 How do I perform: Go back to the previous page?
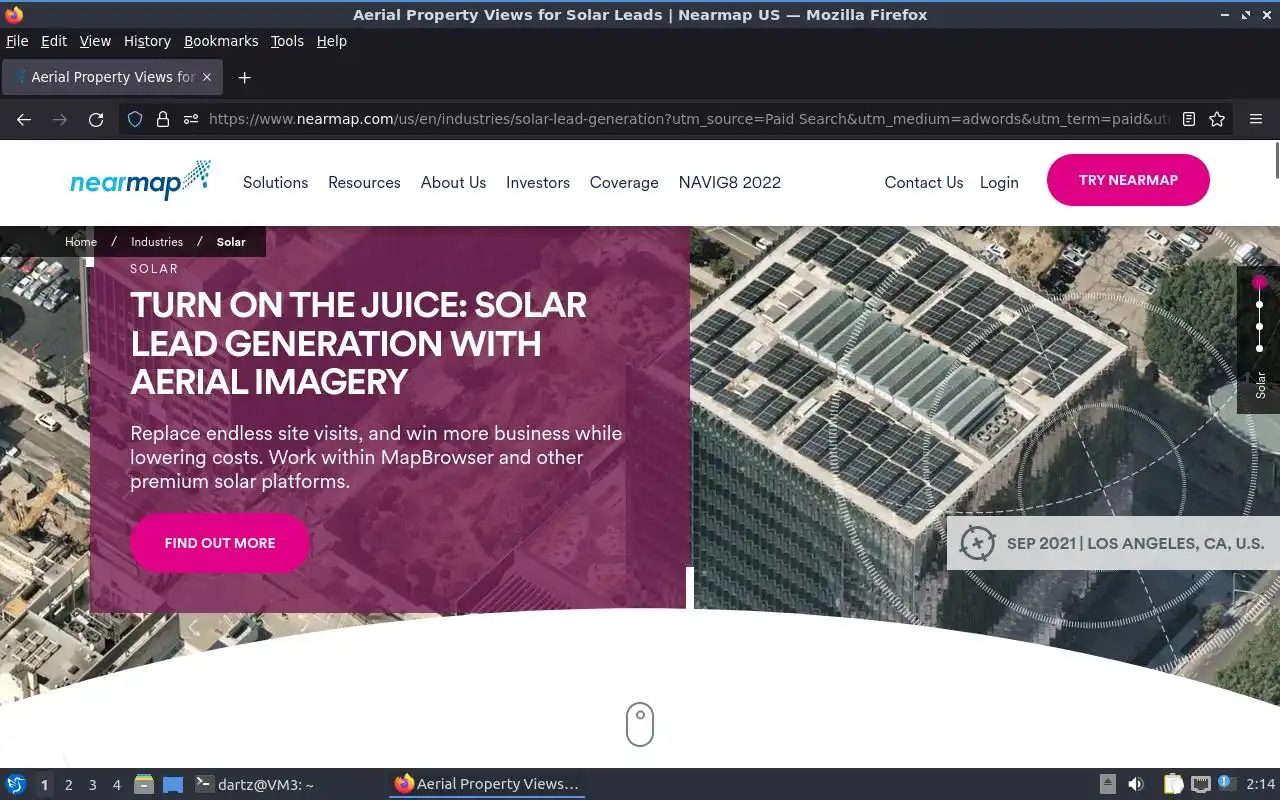point(24,119)
